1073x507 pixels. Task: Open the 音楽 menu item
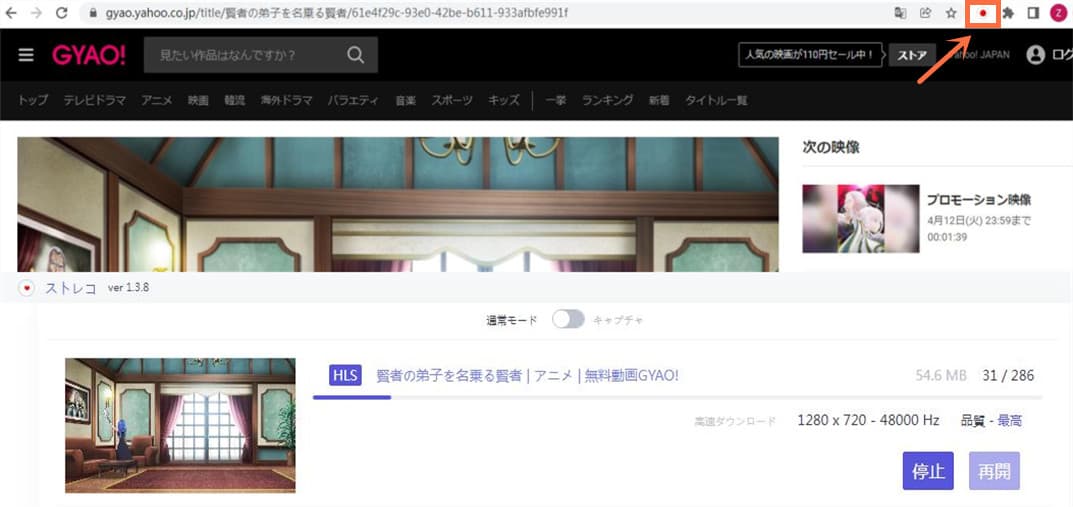[405, 101]
